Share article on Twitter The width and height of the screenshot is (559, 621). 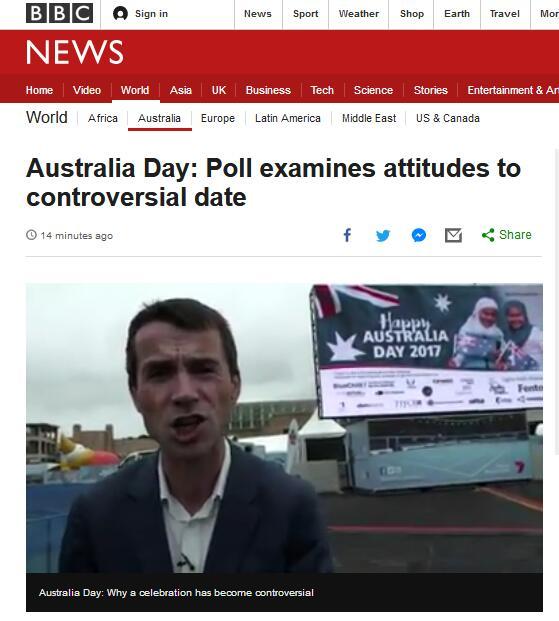tap(383, 236)
